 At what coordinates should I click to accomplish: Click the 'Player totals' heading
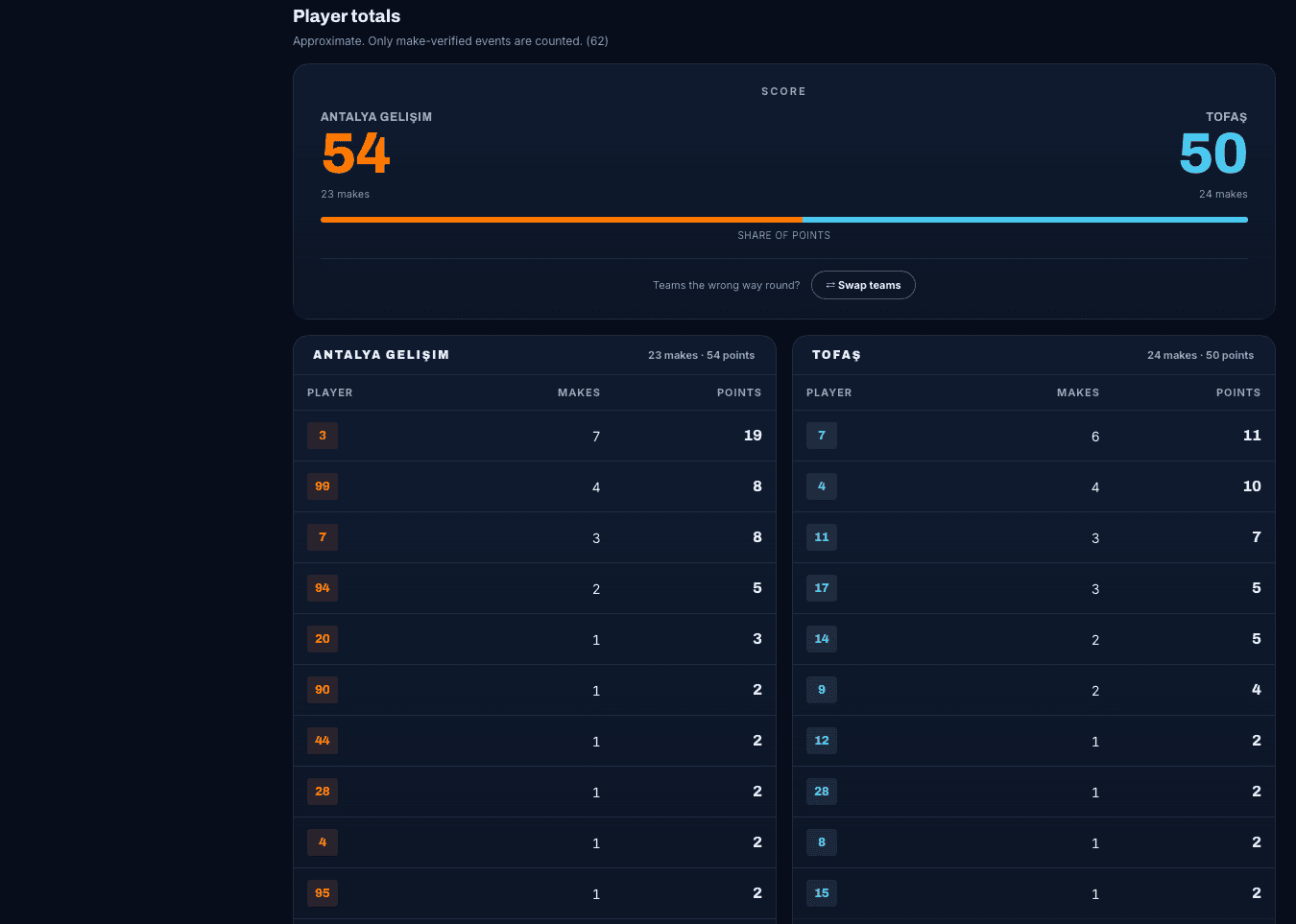pyautogui.click(x=347, y=16)
